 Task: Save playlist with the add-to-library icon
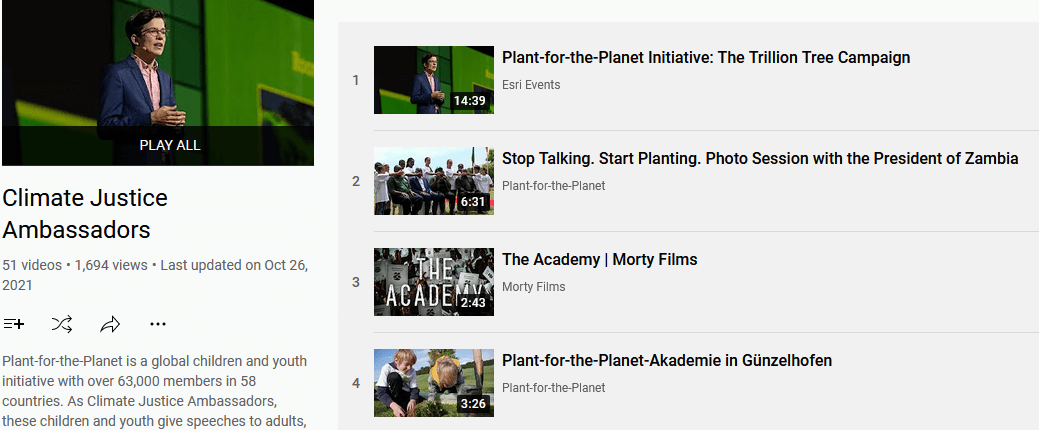click(x=14, y=324)
